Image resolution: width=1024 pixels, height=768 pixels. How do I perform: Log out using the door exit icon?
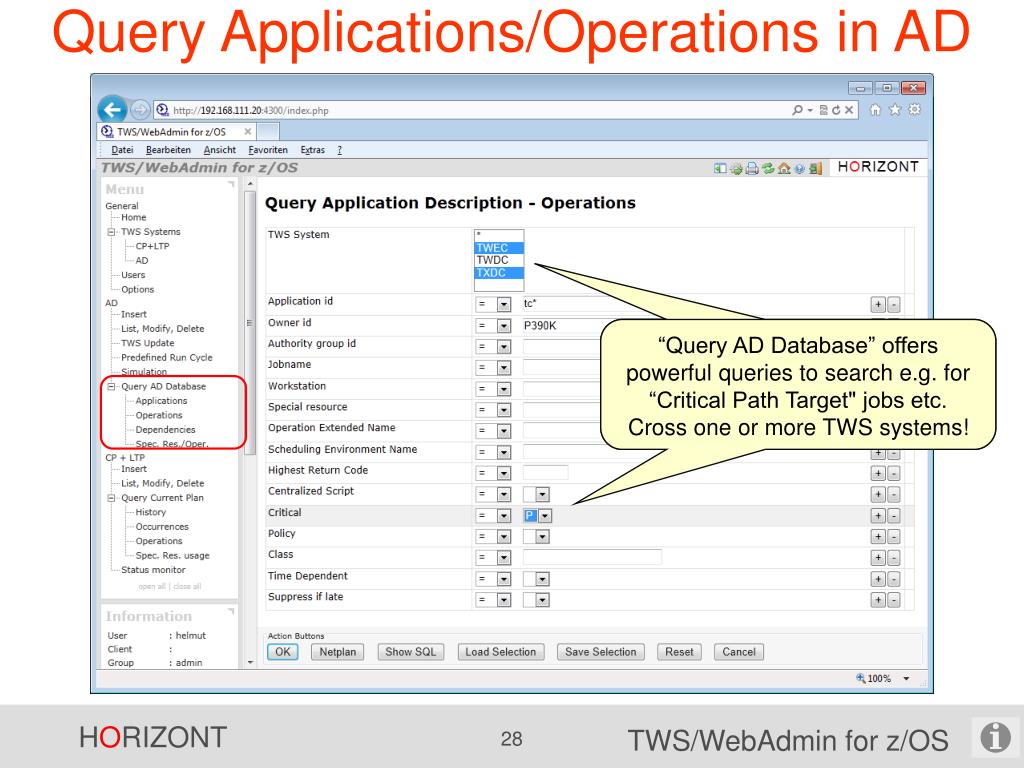815,168
